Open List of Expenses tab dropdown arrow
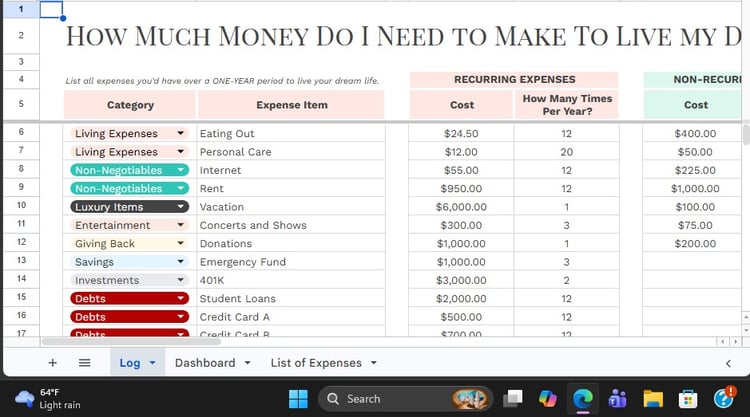Viewport: 750px width, 417px height. (374, 363)
